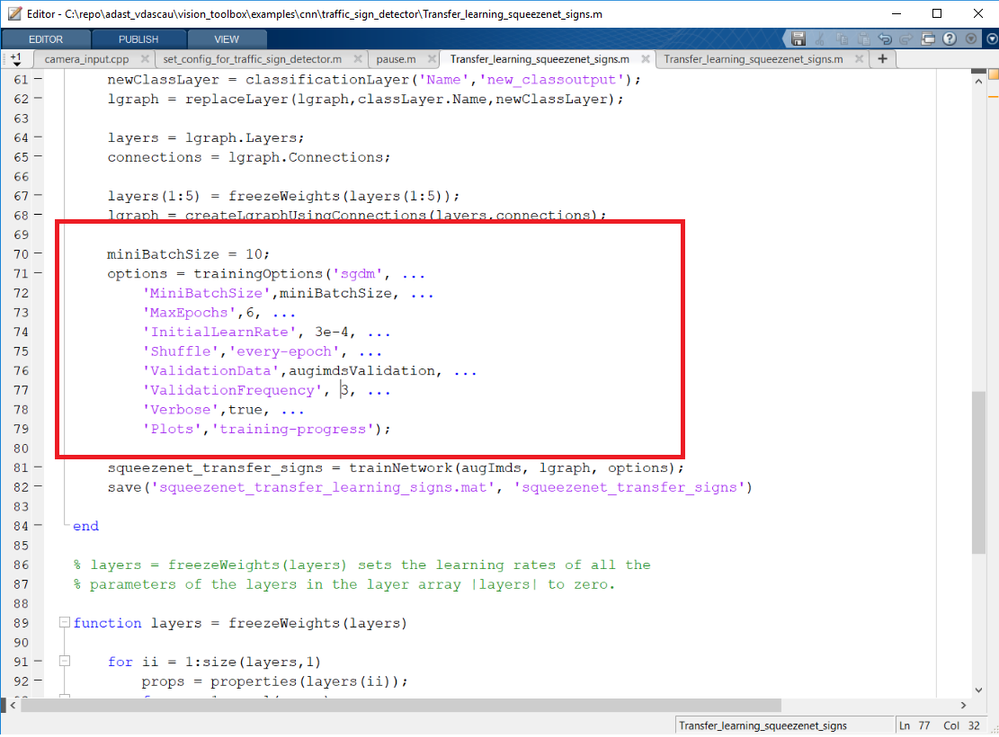
Task: Toggle breakpoint at line 67
Action: 38,195
